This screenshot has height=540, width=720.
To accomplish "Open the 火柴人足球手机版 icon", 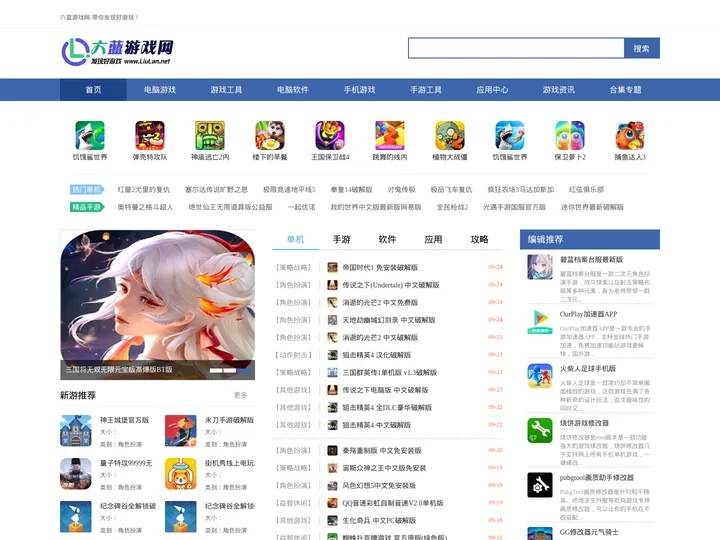I will (x=540, y=376).
